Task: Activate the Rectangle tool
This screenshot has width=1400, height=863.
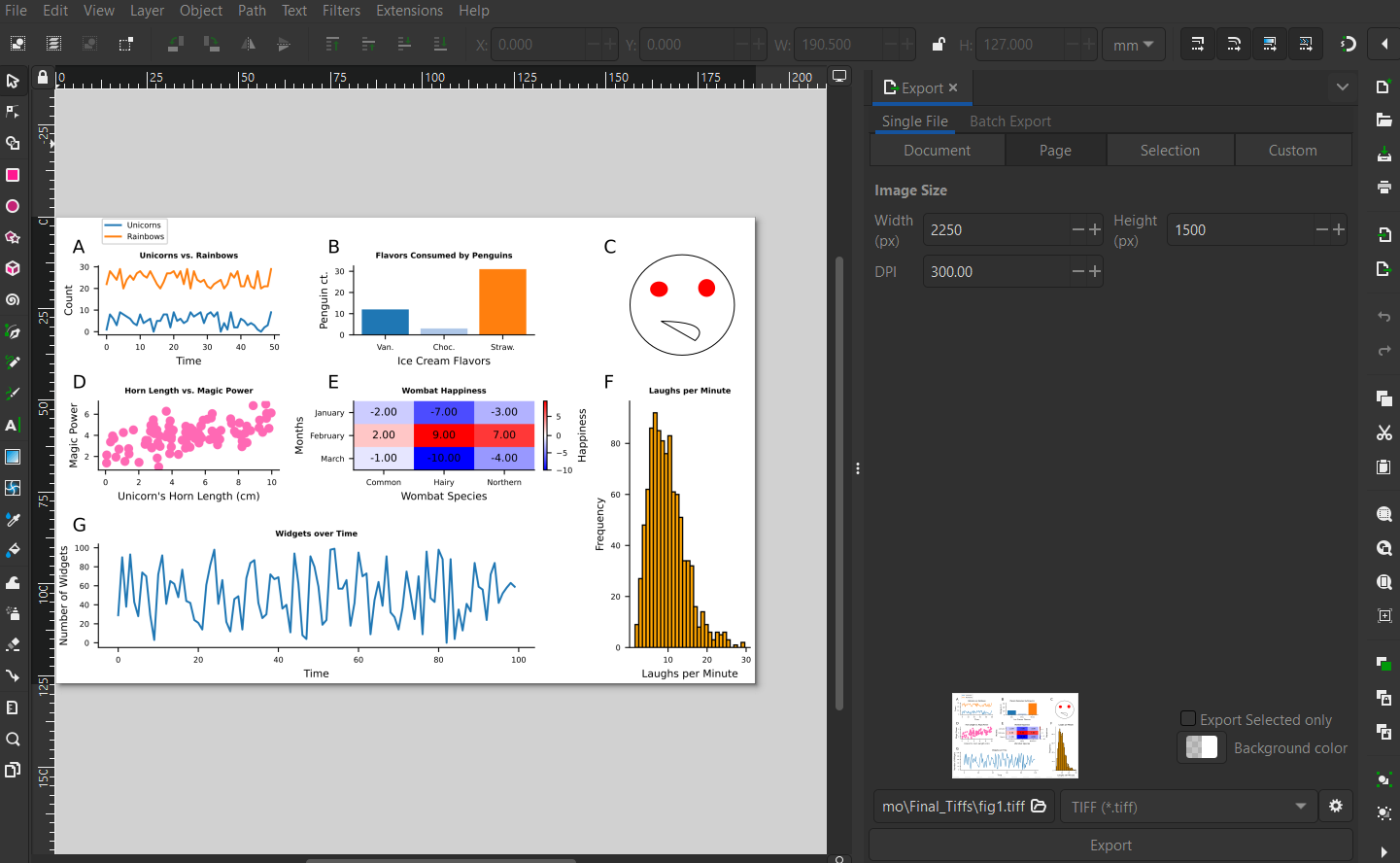Action: pos(14,175)
